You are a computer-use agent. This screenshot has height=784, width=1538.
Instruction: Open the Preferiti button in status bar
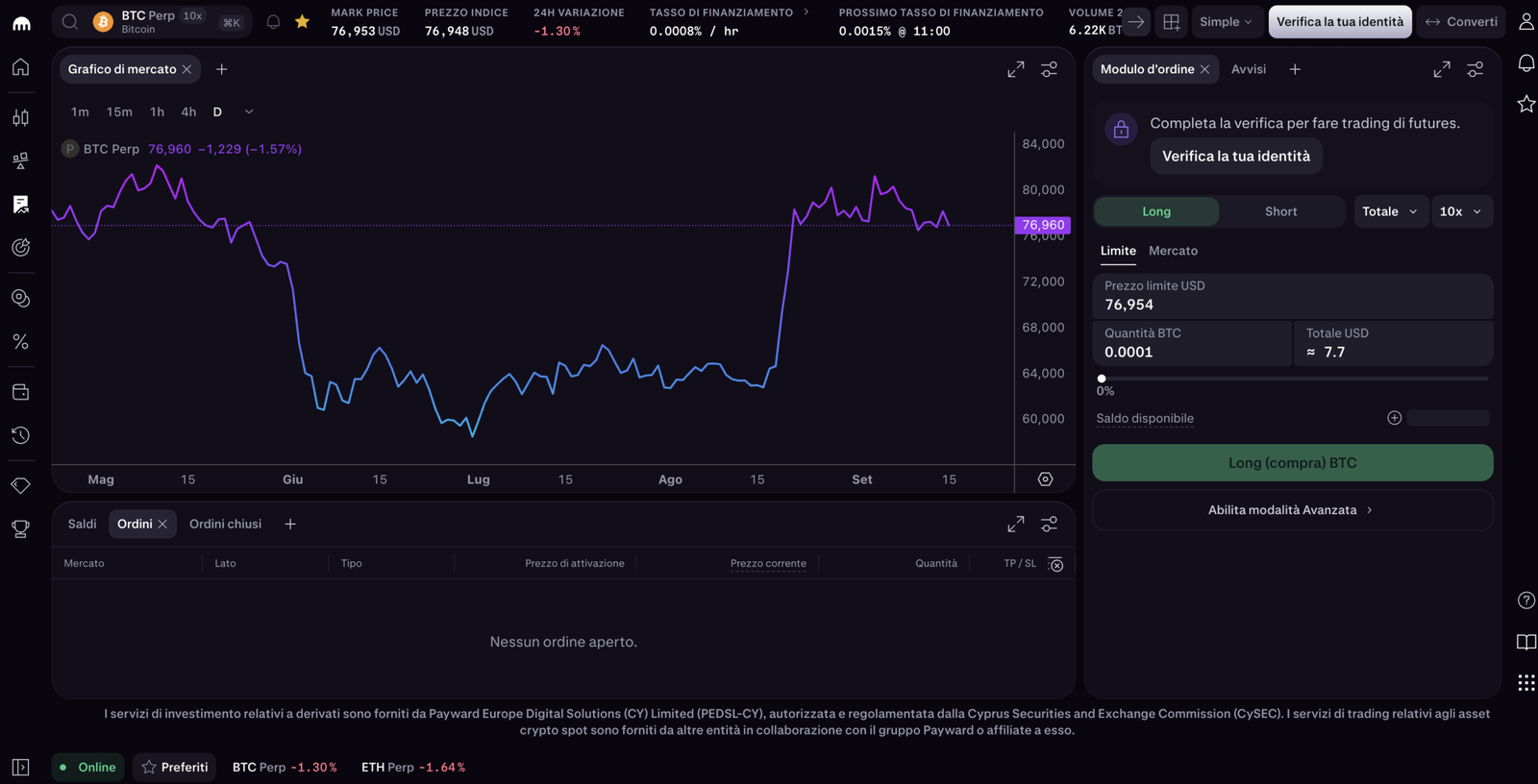174,767
